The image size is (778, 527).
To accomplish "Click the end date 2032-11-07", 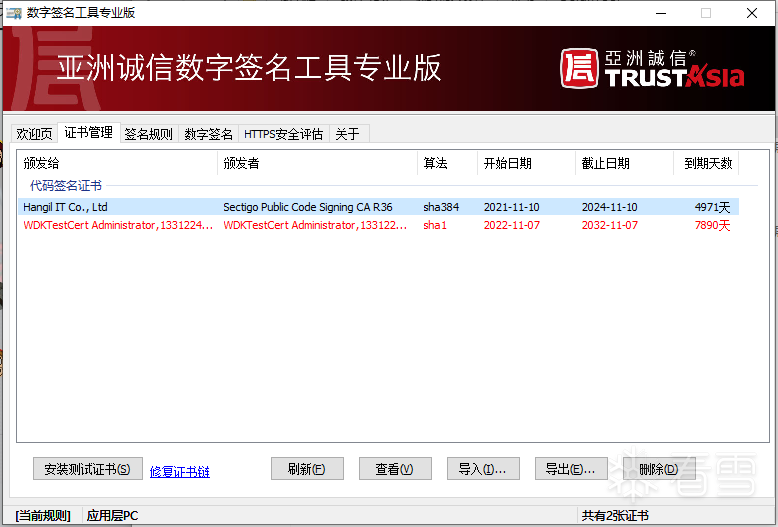I will click(x=610, y=225).
